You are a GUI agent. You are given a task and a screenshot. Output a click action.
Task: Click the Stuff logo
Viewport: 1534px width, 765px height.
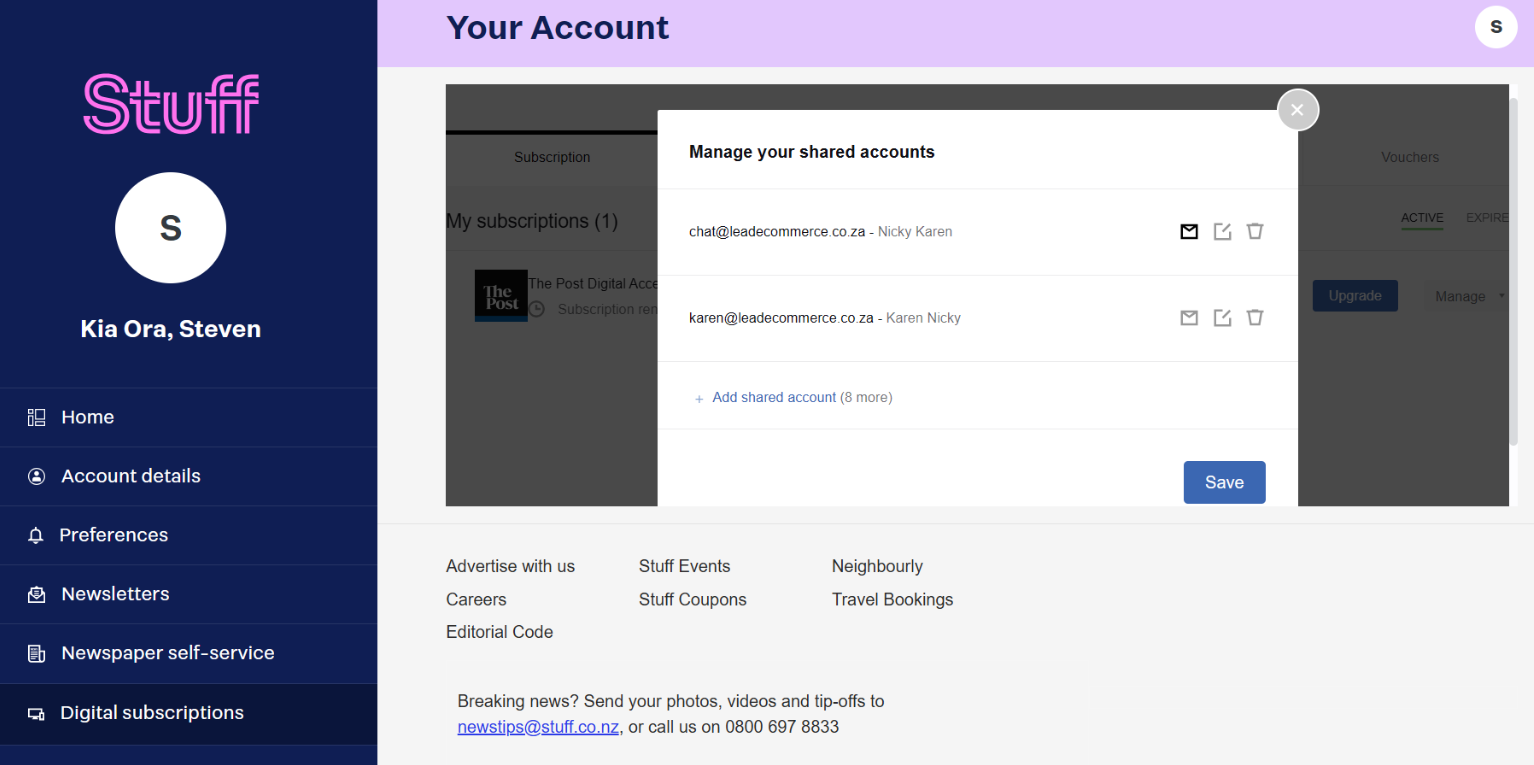(x=171, y=104)
